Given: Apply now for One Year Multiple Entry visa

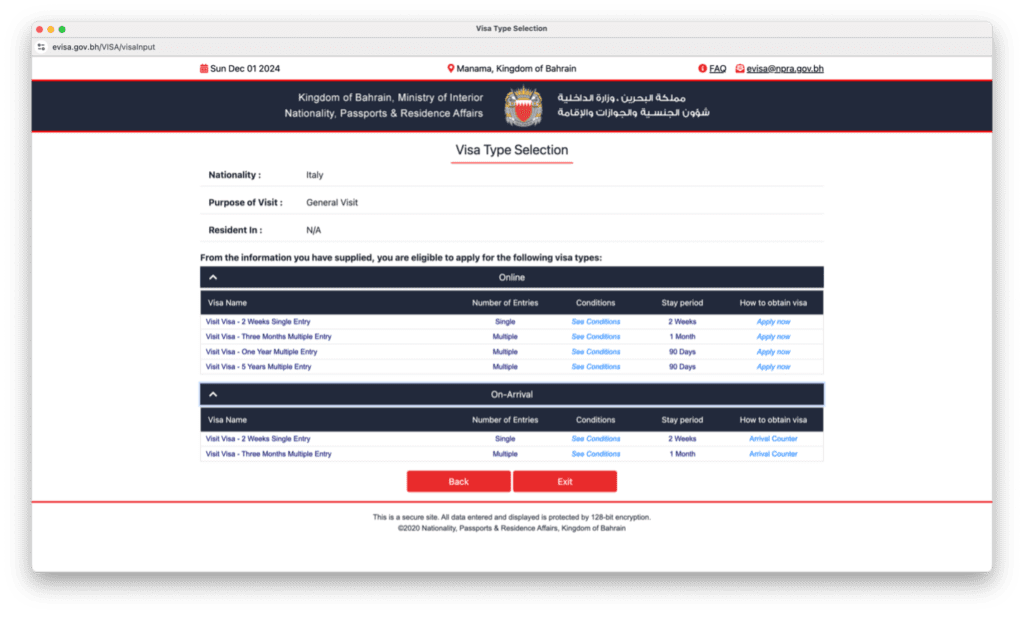Looking at the screenshot, I should click(x=773, y=352).
